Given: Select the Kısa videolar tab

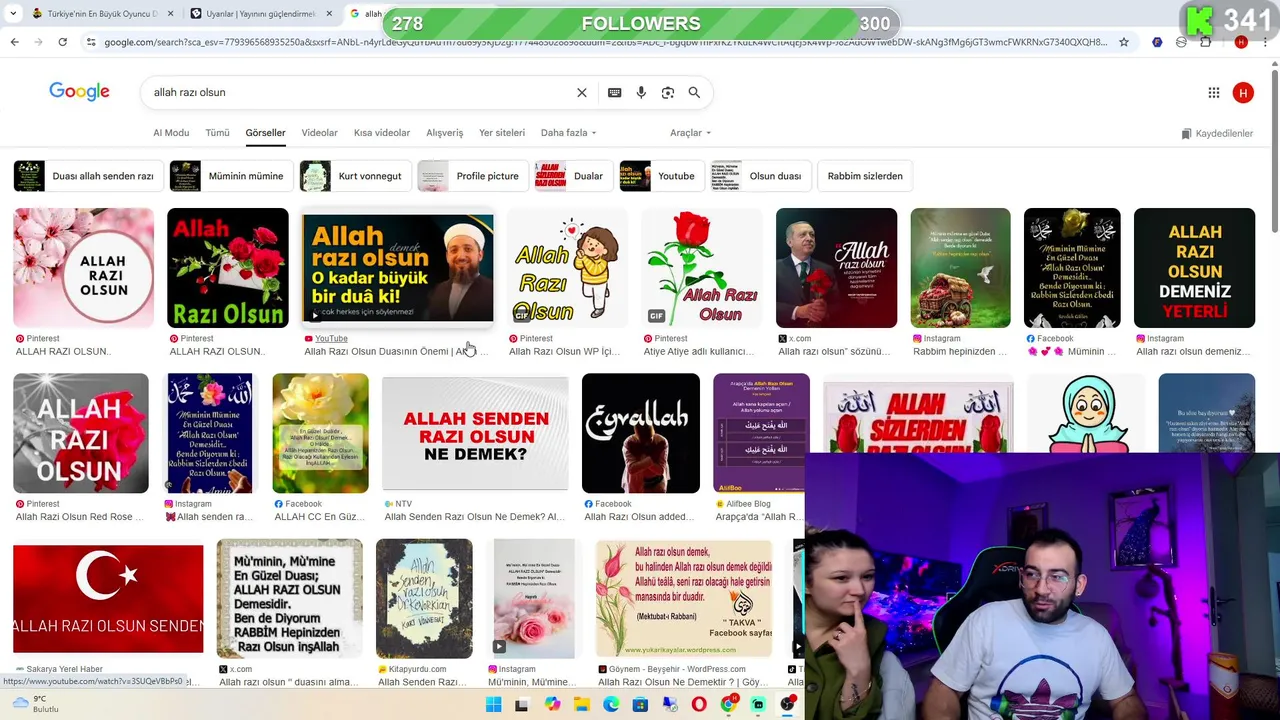Looking at the screenshot, I should click(382, 132).
